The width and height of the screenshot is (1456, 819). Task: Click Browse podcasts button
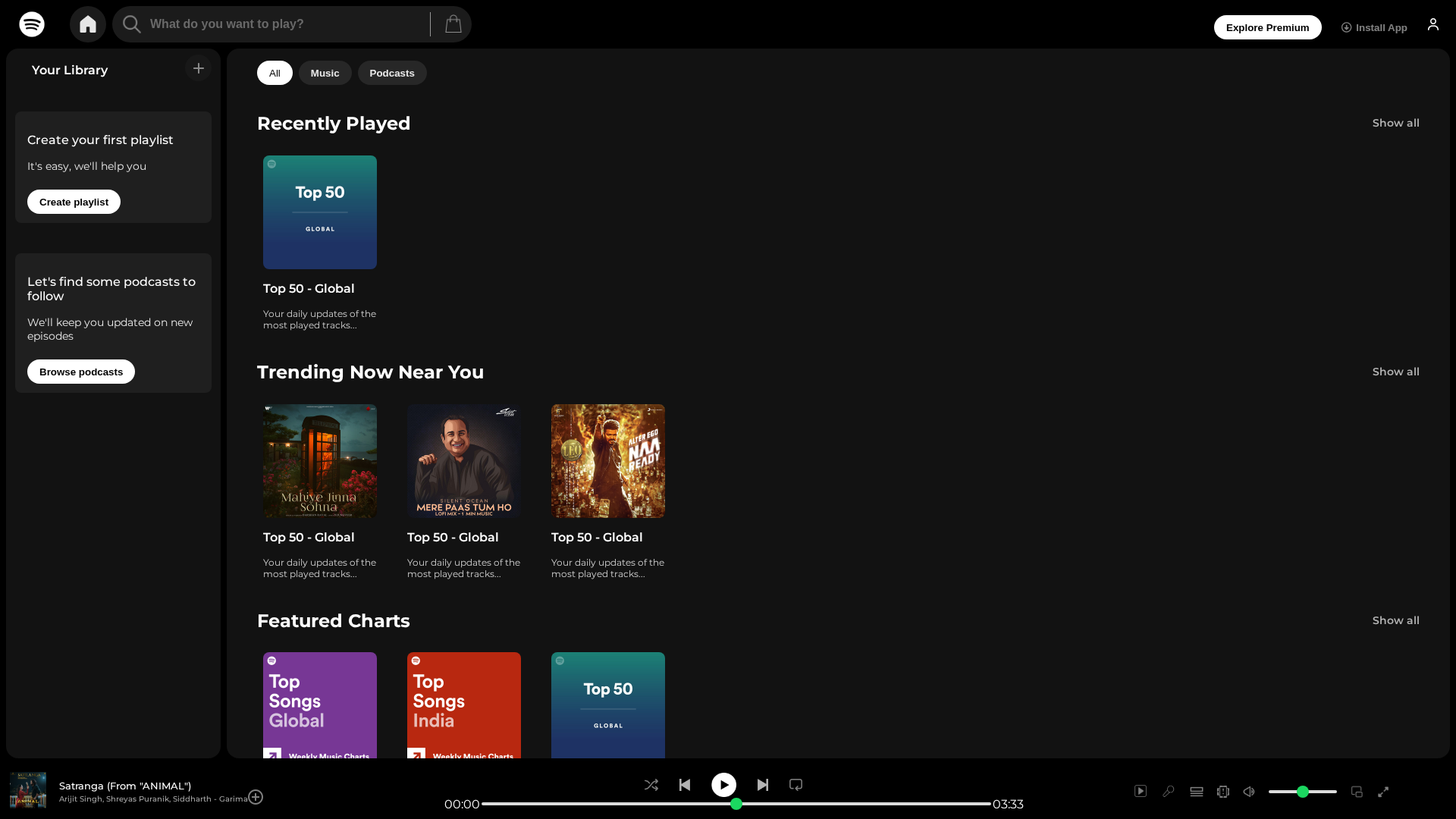pos(81,372)
